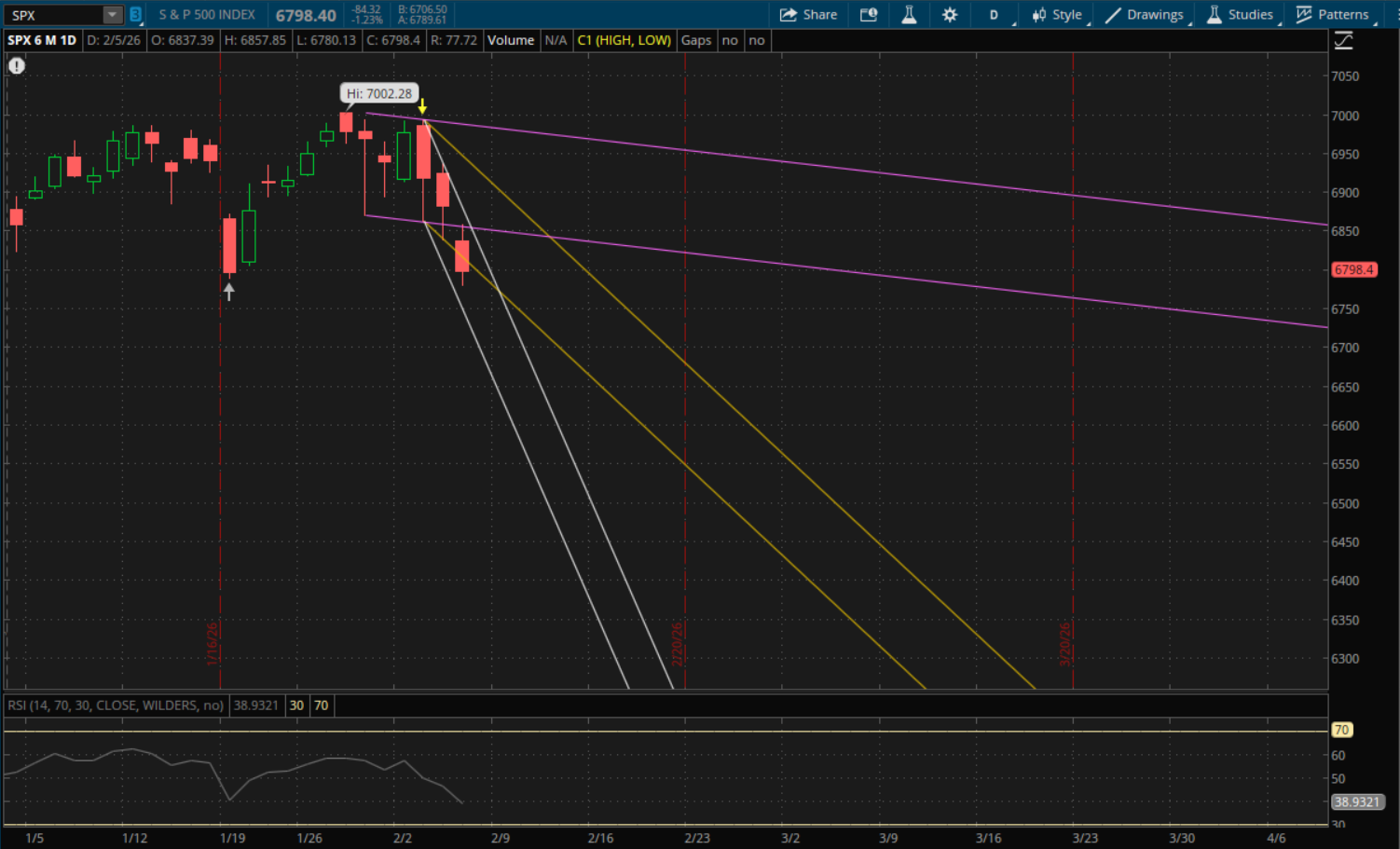Click the Volume label in the header
This screenshot has width=1400, height=849.
pos(511,40)
